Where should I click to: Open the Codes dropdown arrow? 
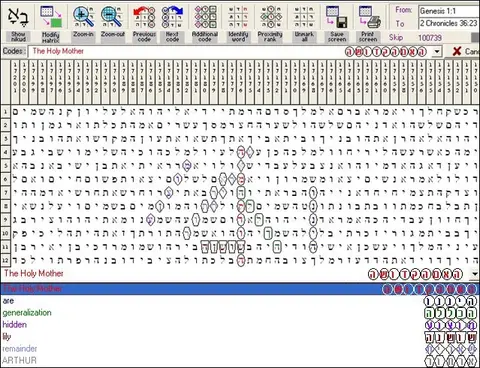(437, 52)
